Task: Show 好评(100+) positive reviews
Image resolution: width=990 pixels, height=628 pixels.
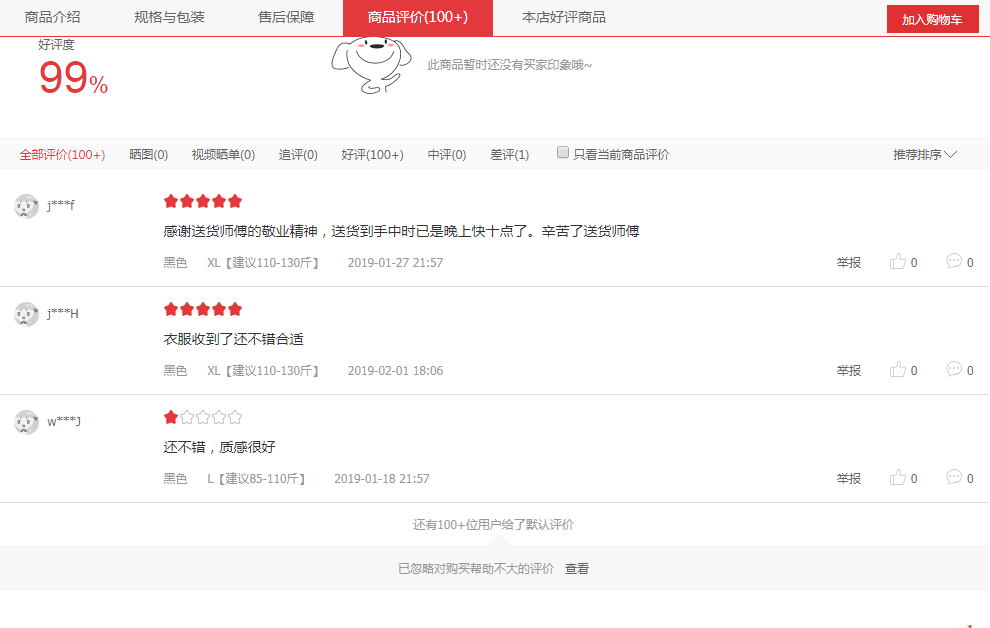Action: (x=373, y=155)
